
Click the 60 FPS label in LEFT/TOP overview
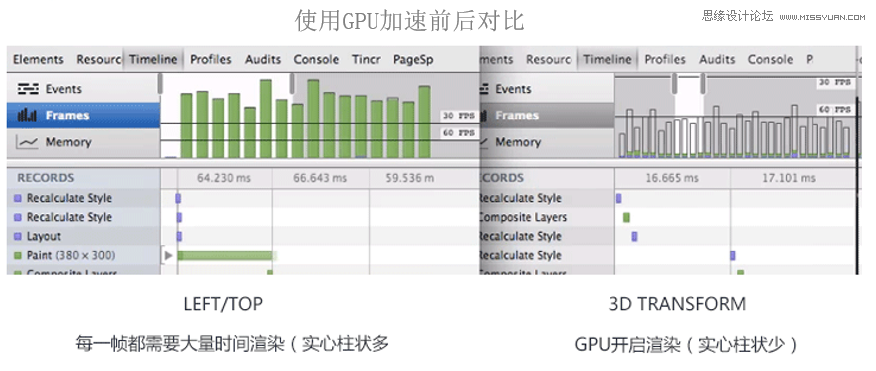point(458,133)
